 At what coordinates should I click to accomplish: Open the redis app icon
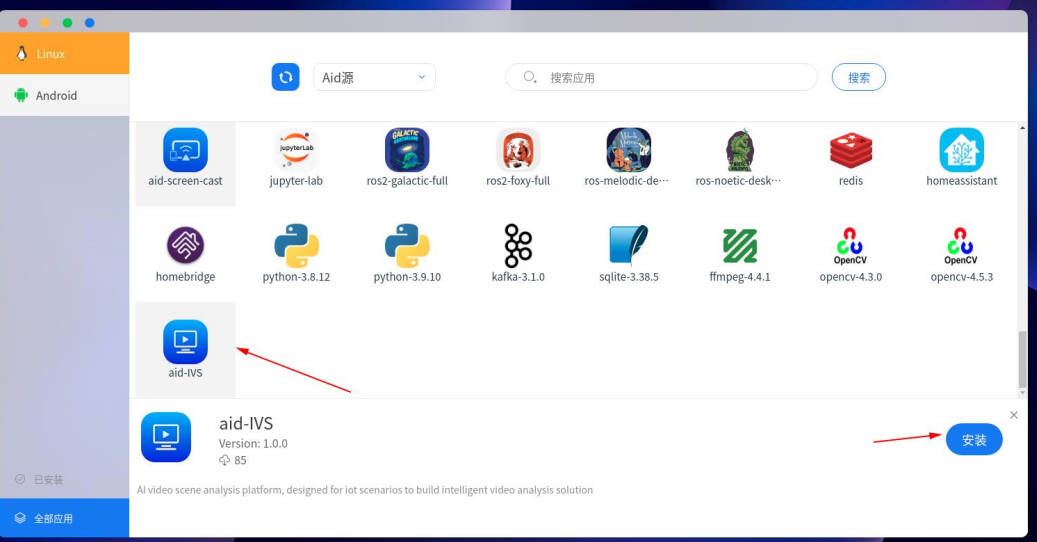coord(850,151)
